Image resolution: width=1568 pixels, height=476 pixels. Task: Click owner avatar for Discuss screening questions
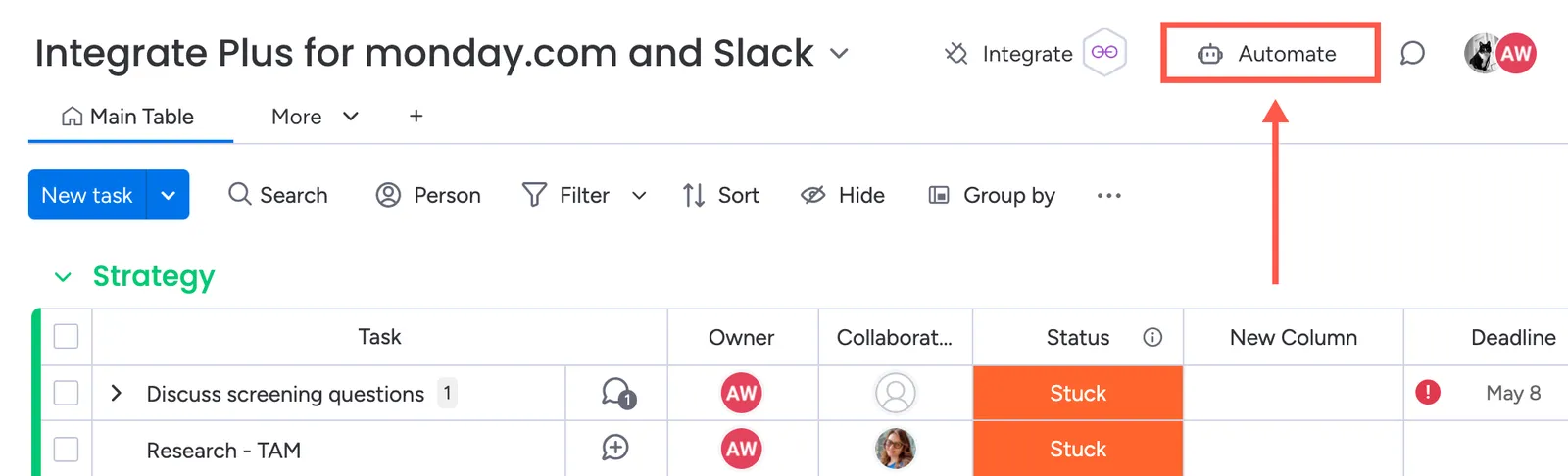(x=742, y=393)
